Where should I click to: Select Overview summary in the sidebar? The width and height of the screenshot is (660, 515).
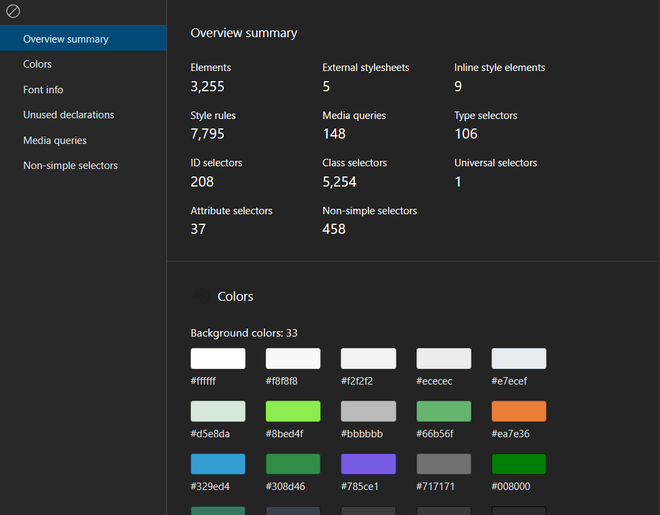(66, 39)
